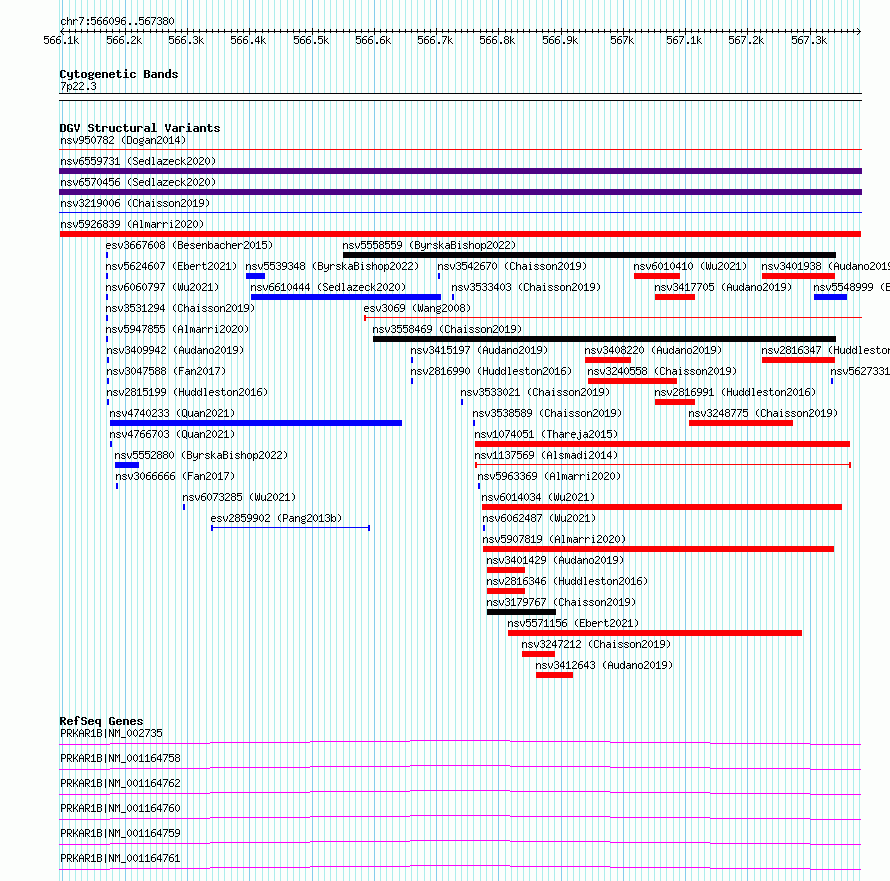Open PRKAR1B|NM_001164758 transcript
The width and height of the screenshot is (890, 881).
120,758
